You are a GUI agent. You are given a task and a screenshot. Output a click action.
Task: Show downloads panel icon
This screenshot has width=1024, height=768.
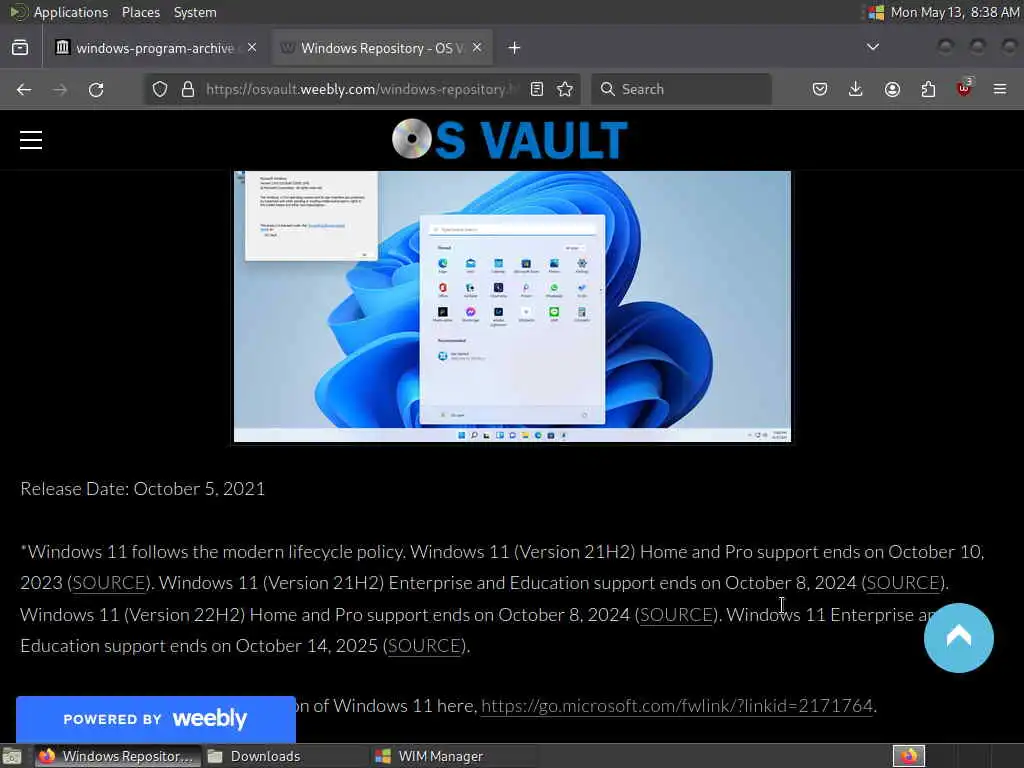856,89
